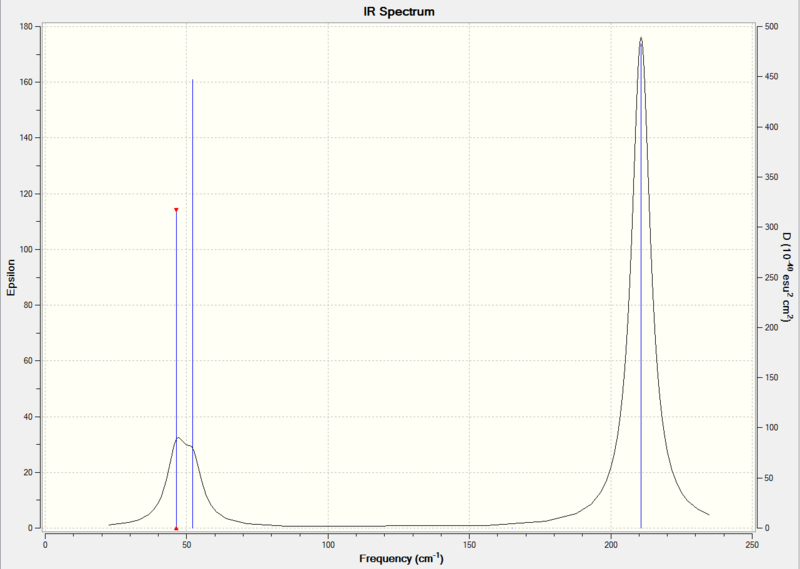Screen dimensions: 800x569
Task: Click the small curve peak near 47 cm-1
Action: click(178, 437)
